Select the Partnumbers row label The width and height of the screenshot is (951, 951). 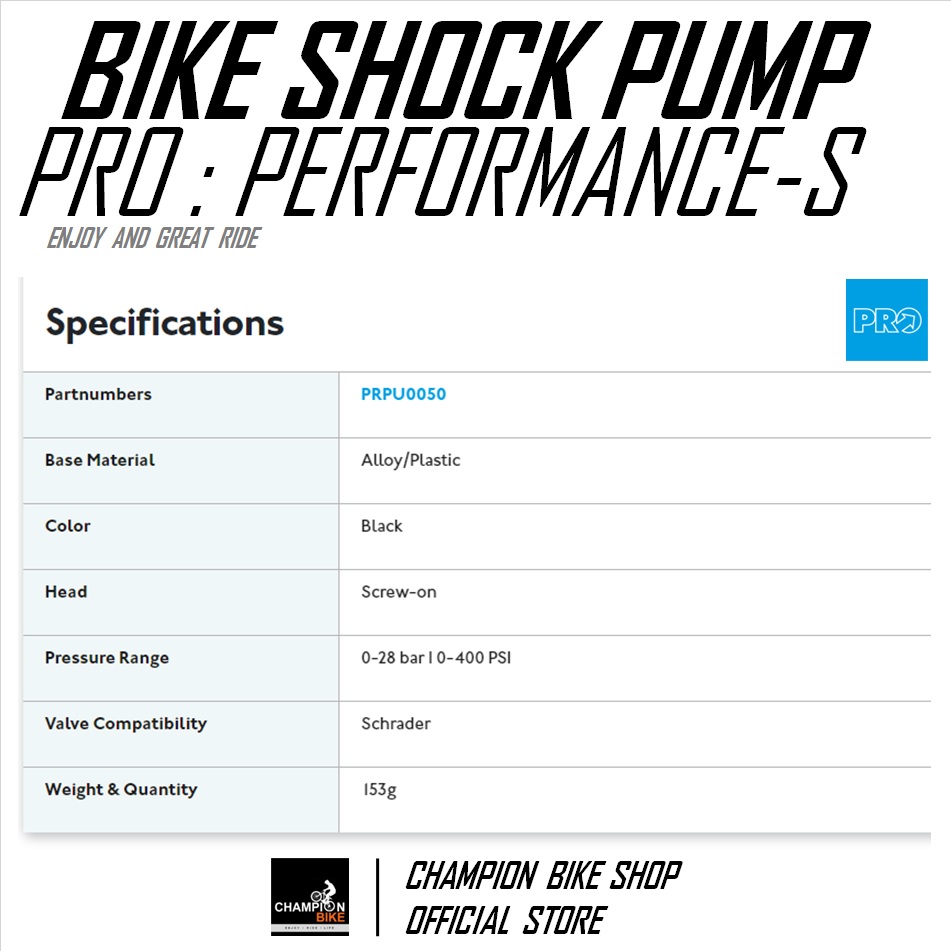(x=98, y=394)
